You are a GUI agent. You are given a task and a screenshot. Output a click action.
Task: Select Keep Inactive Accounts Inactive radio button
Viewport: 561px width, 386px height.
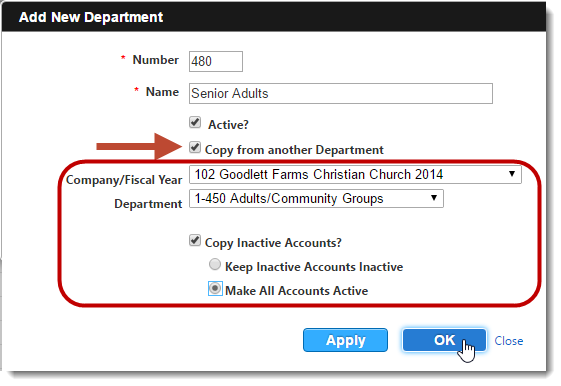coord(215,264)
